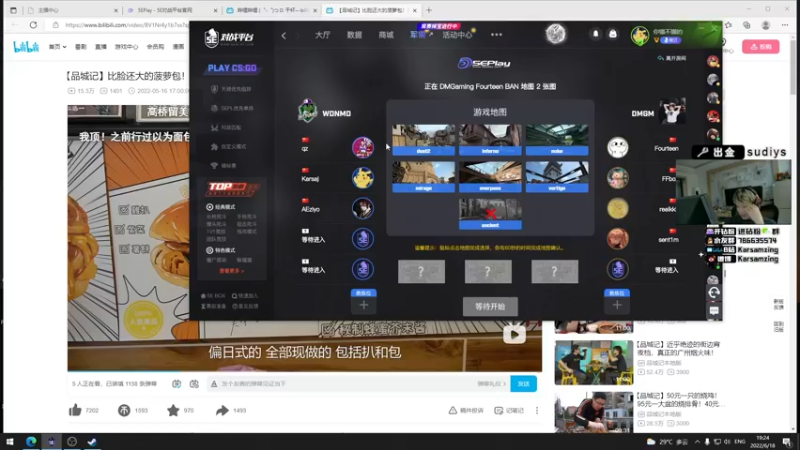The image size is (800, 450).
Task: Click the 等待开始 button
Action: (x=490, y=307)
